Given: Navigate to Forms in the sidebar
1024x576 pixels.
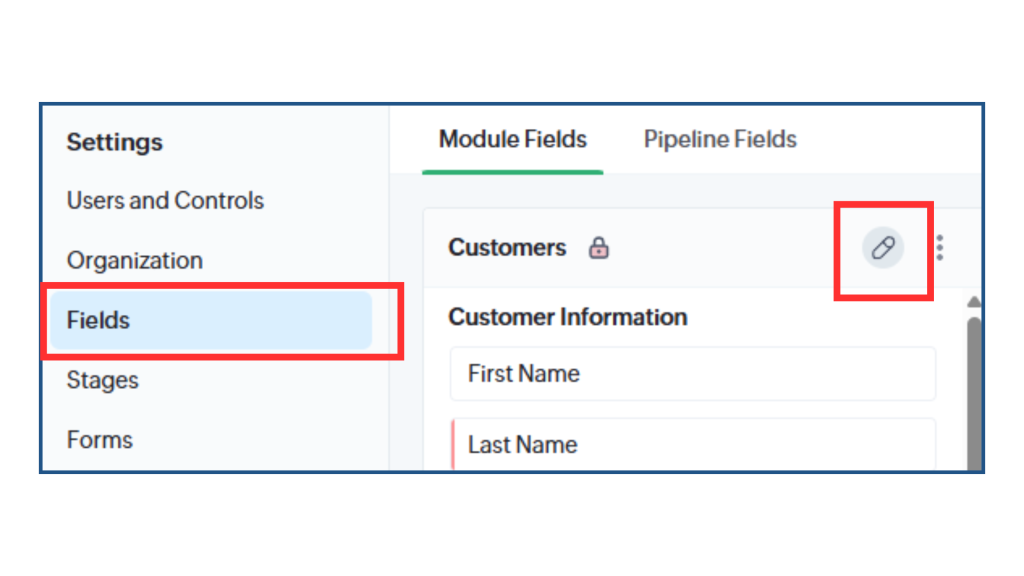Looking at the screenshot, I should [99, 440].
